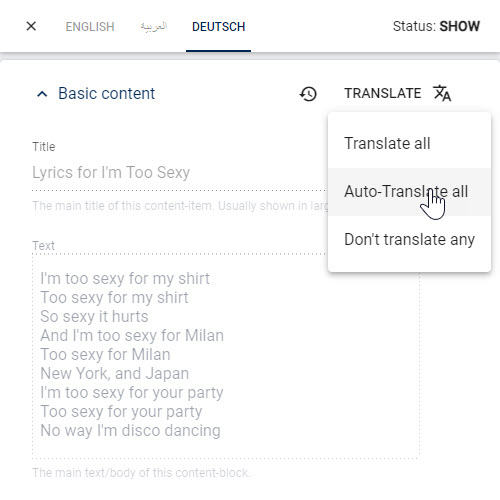Screen dimensions: 500x500
Task: Click the Title input field
Action: pos(179,173)
